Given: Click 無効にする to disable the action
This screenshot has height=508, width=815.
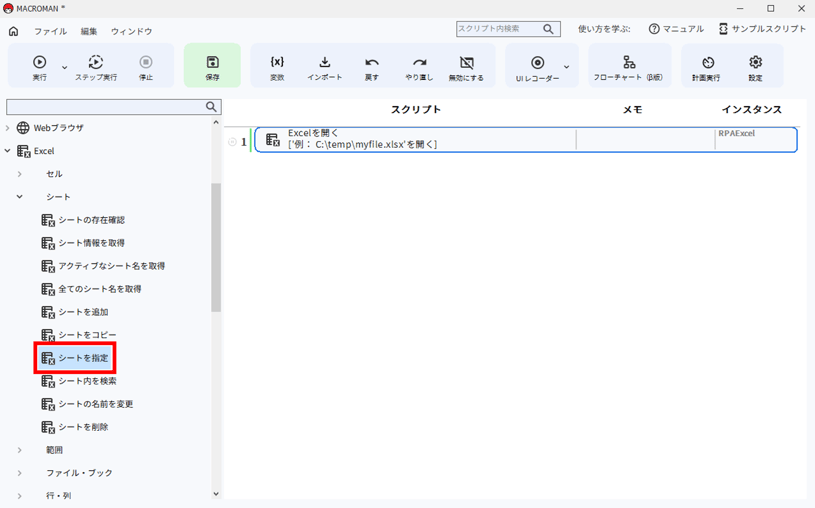Looking at the screenshot, I should point(466,68).
